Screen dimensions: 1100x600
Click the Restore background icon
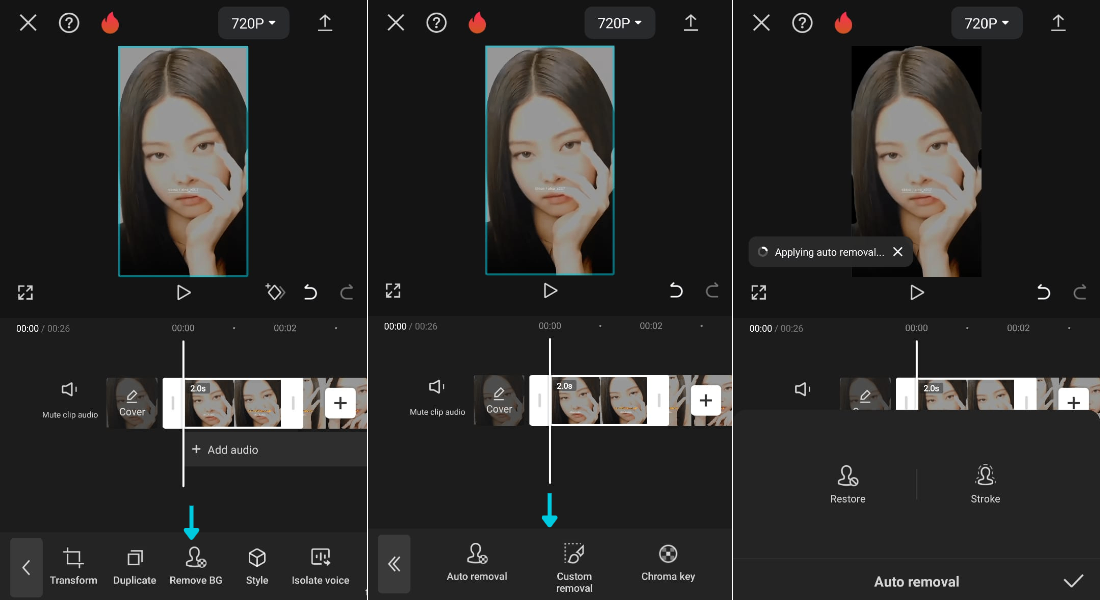pos(848,484)
